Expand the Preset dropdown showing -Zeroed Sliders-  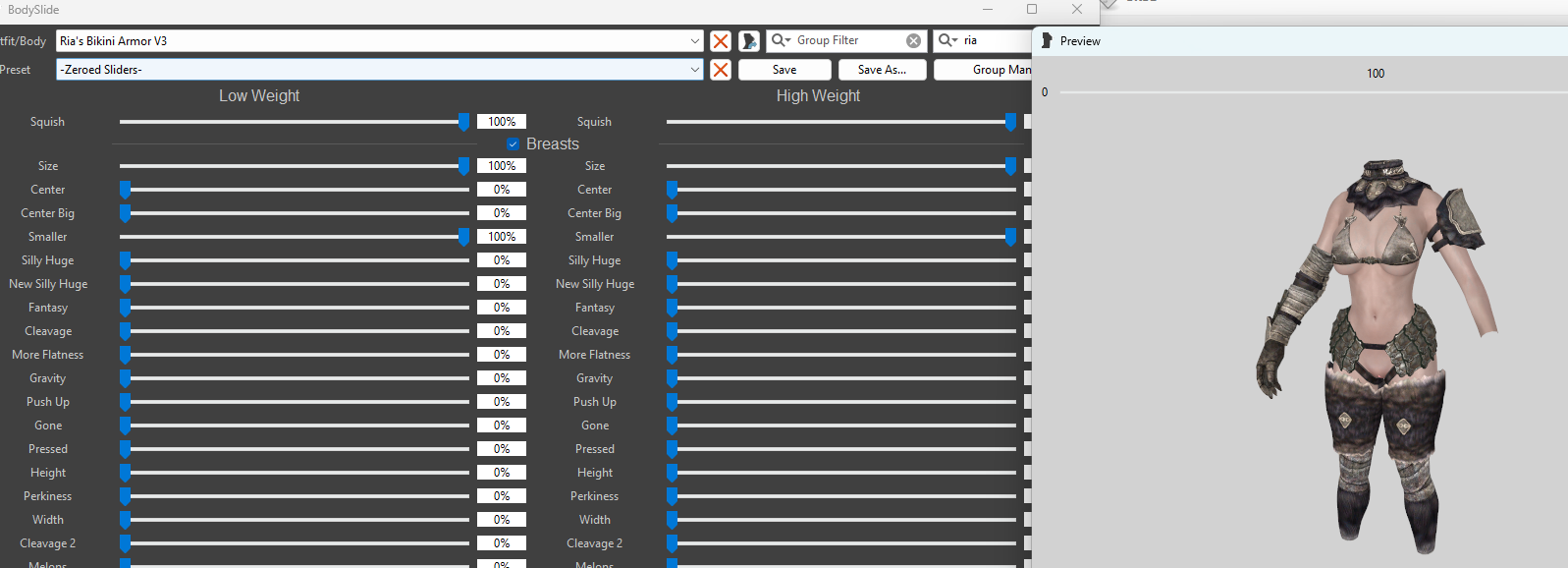tap(695, 70)
